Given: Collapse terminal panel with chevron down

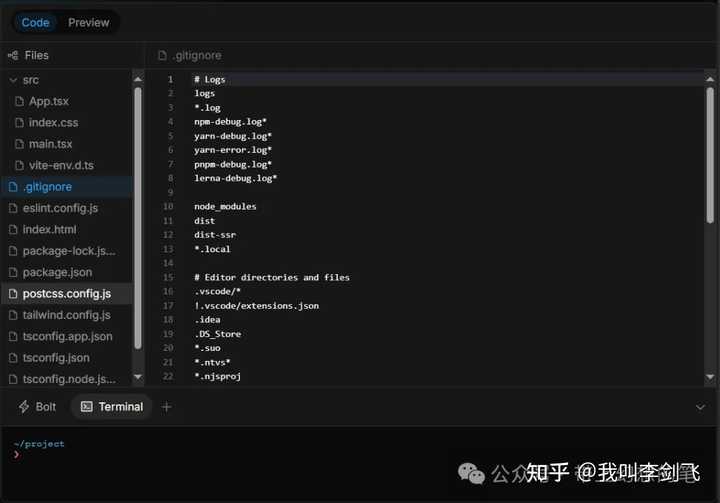Looking at the screenshot, I should point(700,407).
